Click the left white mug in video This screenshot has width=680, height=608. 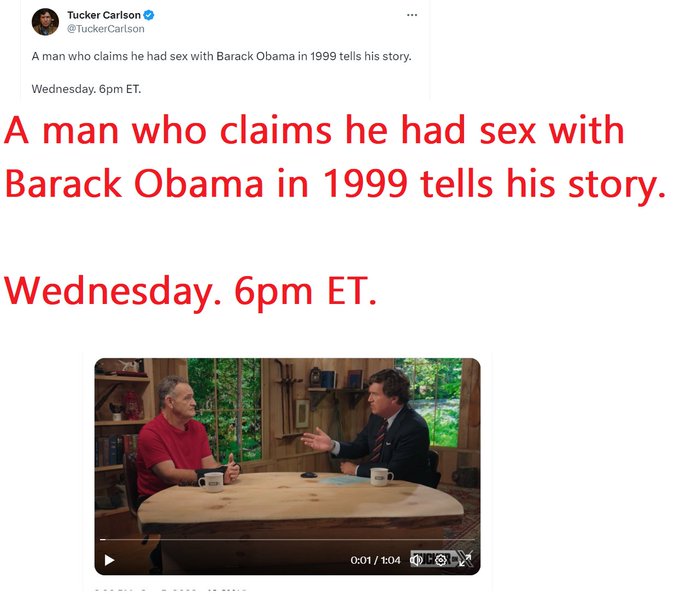pyautogui.click(x=211, y=483)
